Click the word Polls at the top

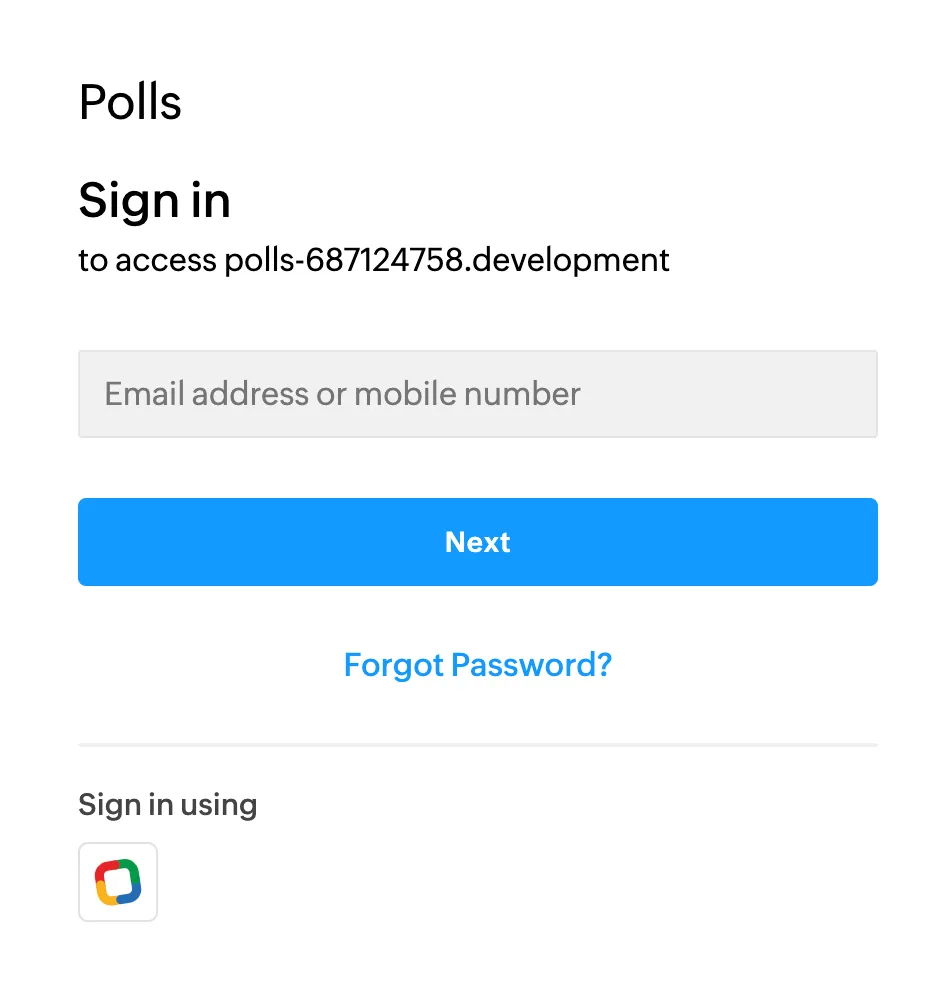[x=130, y=103]
